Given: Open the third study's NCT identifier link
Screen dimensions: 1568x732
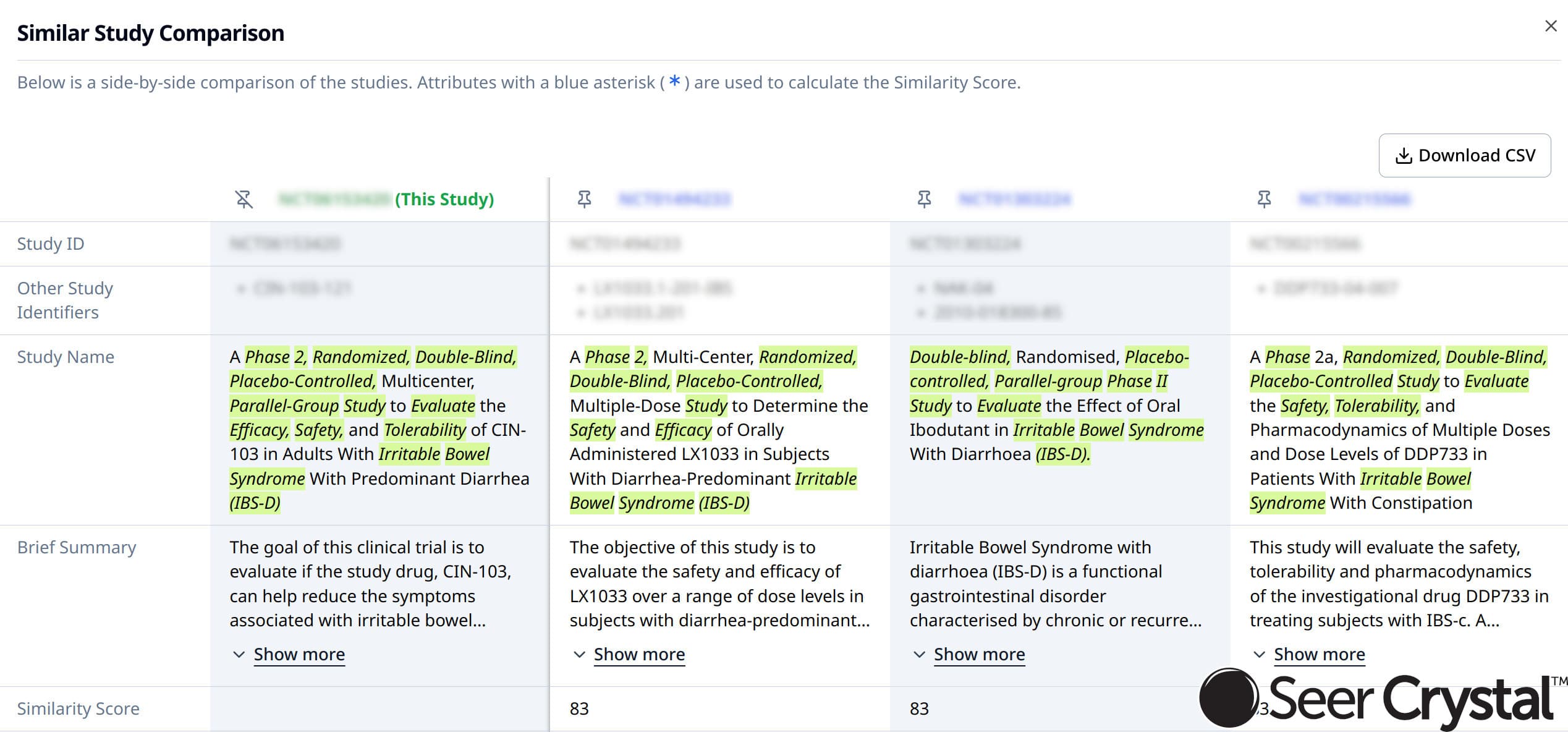Looking at the screenshot, I should [x=1015, y=199].
